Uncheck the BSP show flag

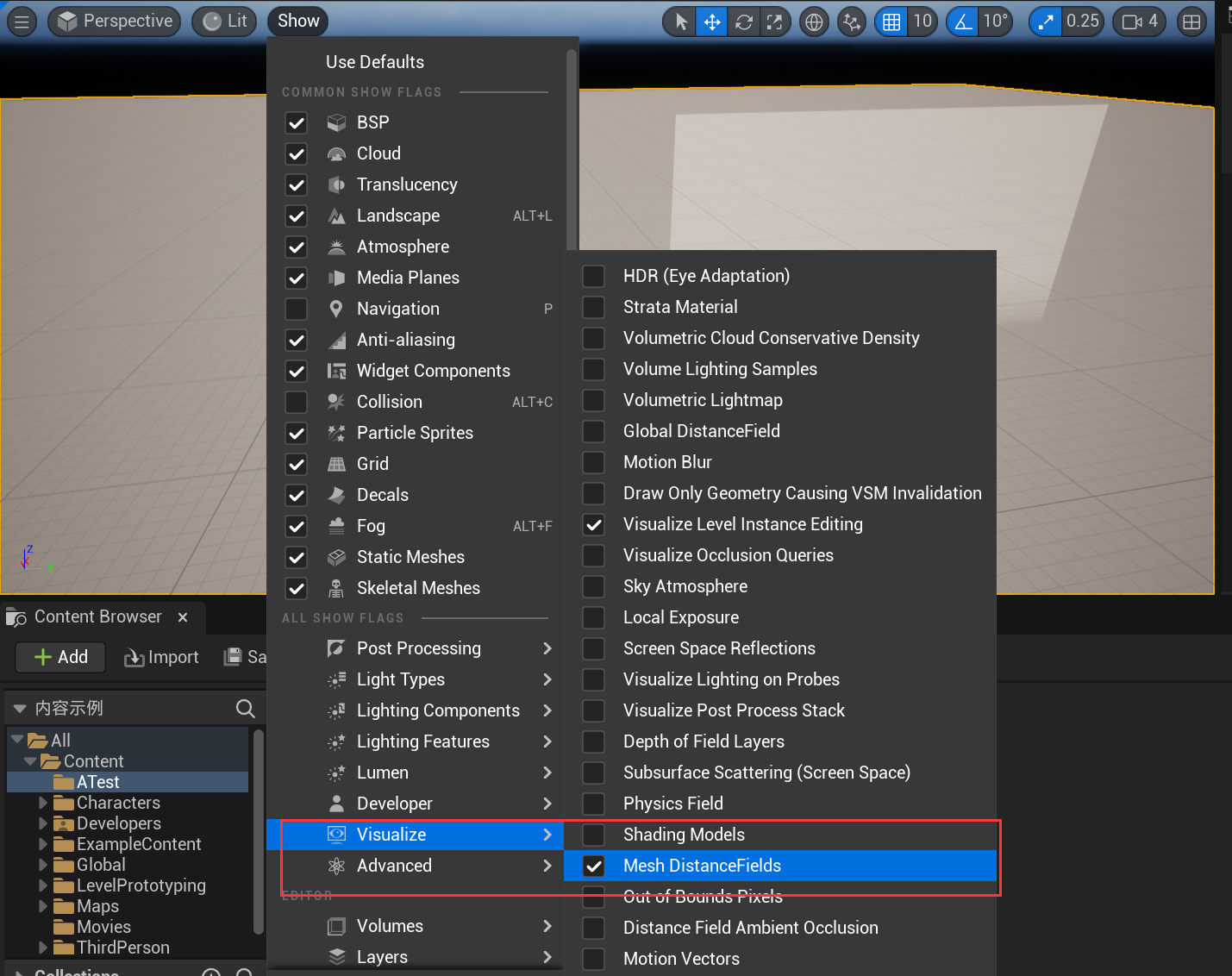click(x=297, y=122)
